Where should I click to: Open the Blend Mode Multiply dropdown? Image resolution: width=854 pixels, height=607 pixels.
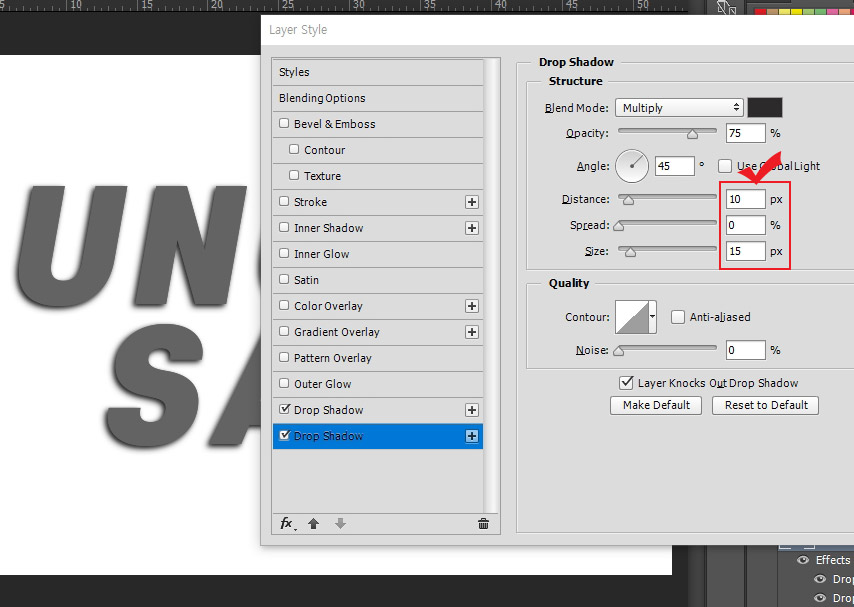click(x=679, y=108)
